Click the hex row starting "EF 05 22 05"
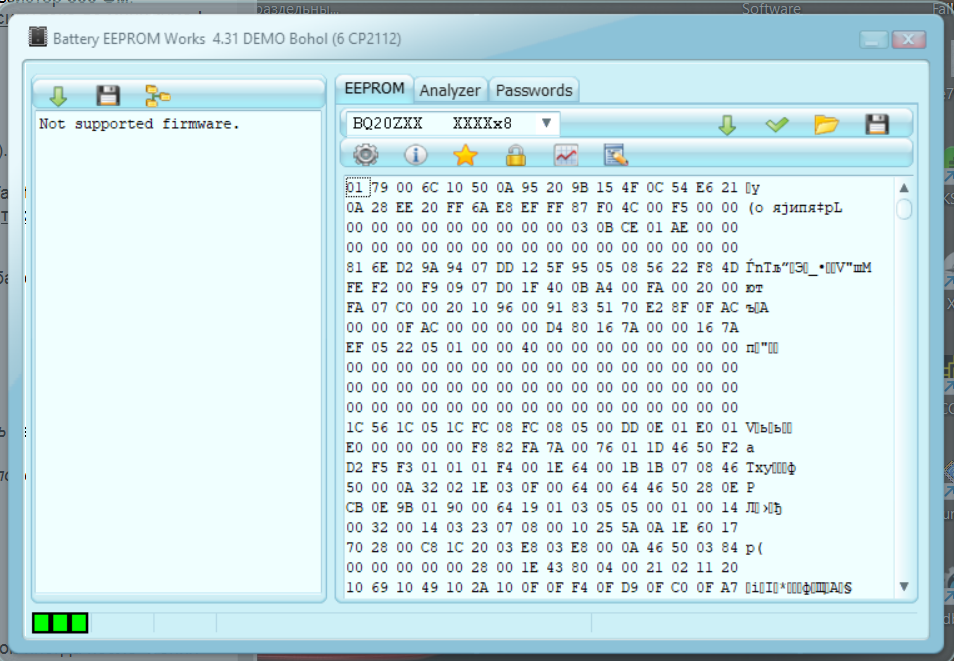 coord(562,348)
